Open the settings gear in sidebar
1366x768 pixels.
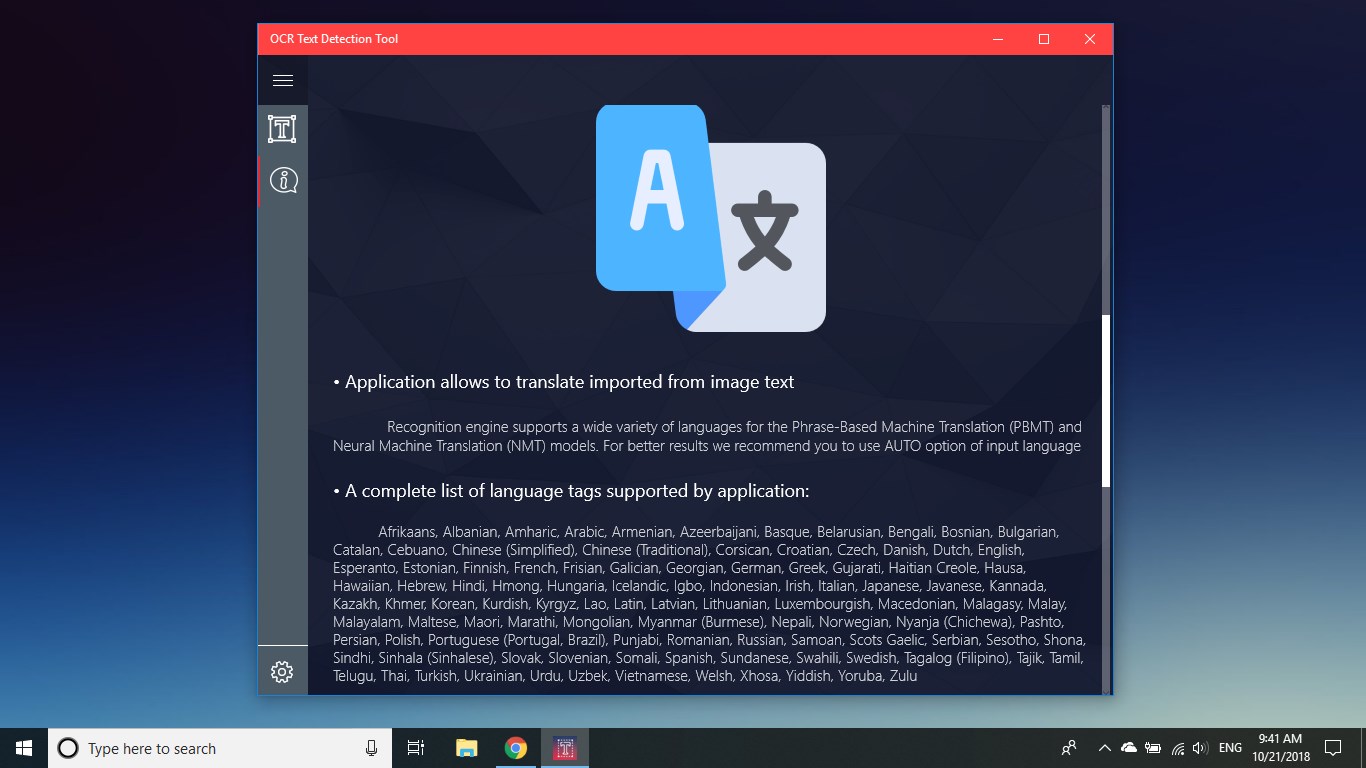[282, 672]
